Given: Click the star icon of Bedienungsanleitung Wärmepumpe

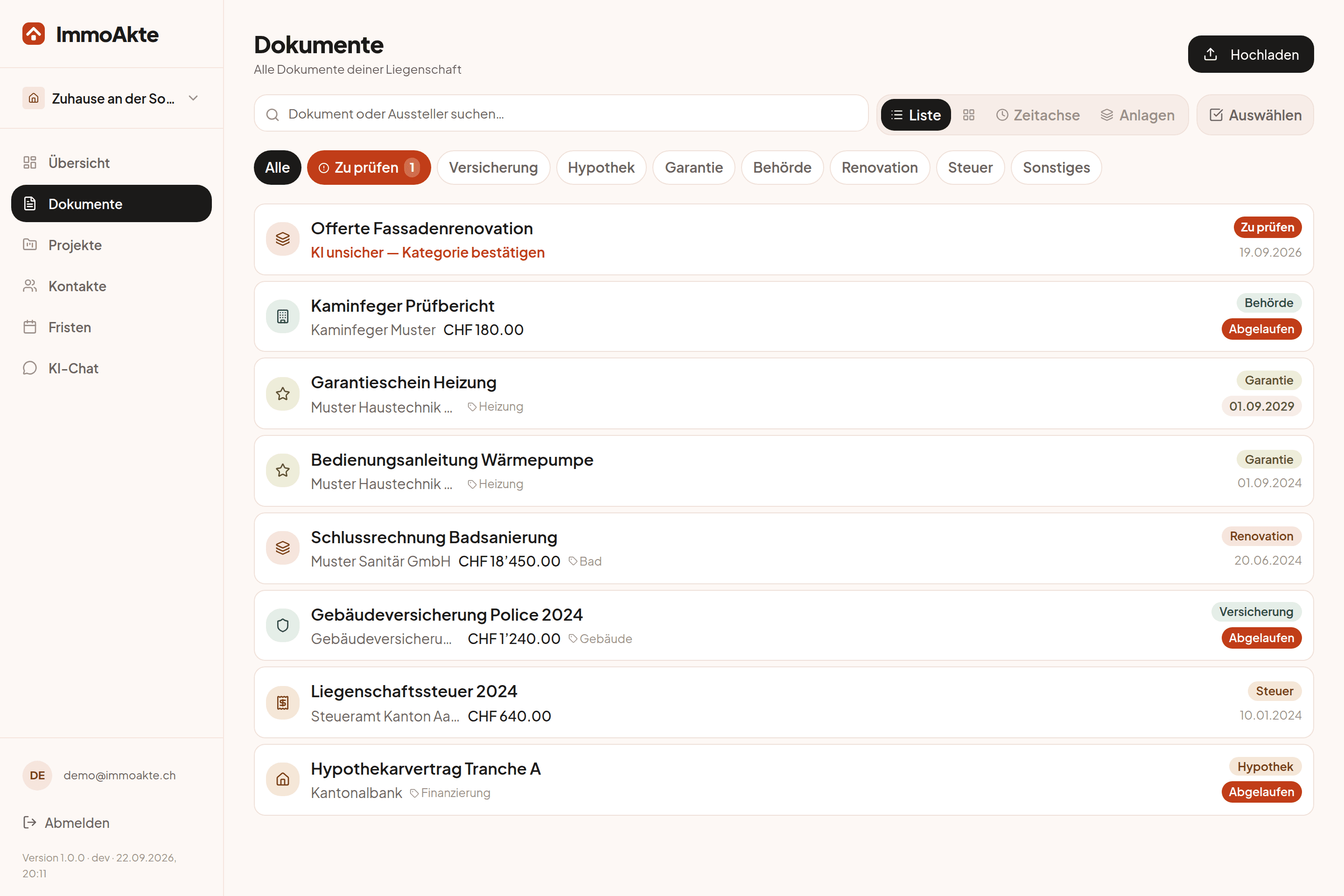Looking at the screenshot, I should pos(283,470).
